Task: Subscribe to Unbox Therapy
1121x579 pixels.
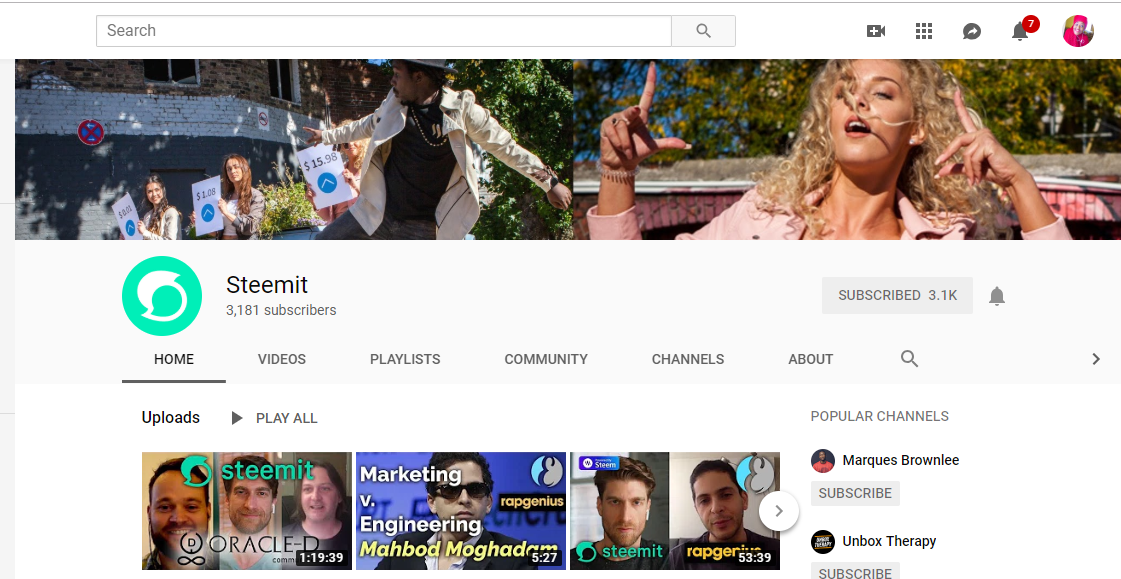Action: coord(855,572)
